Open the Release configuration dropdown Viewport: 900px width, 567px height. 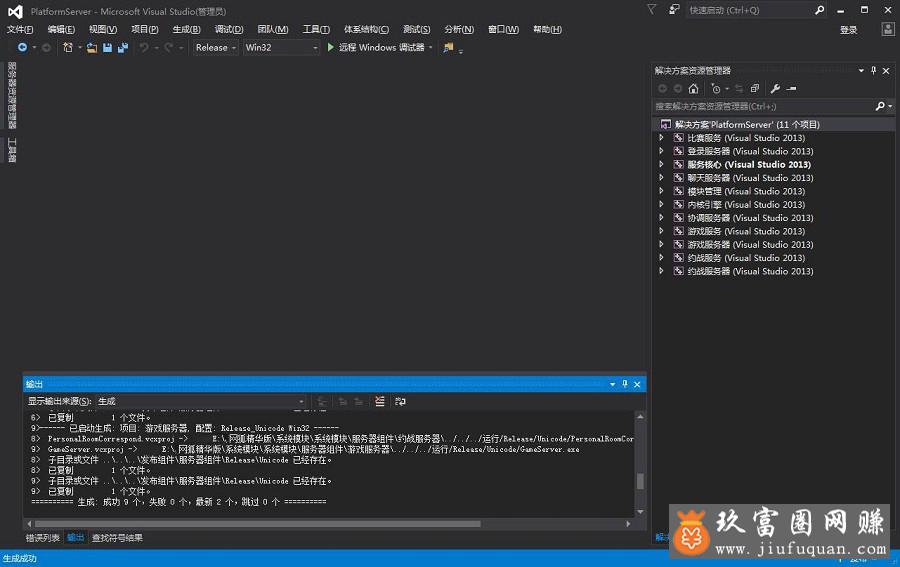point(216,48)
